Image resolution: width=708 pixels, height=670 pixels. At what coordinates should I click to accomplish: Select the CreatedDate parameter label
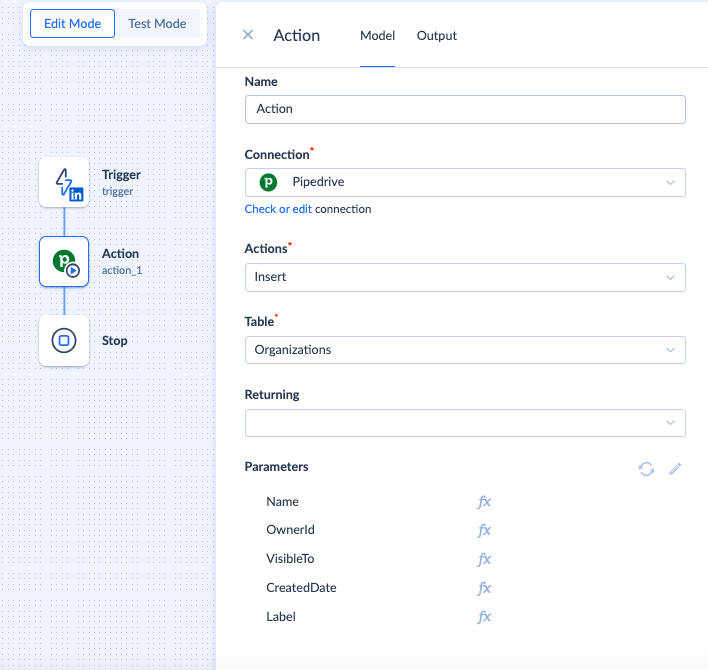(301, 587)
